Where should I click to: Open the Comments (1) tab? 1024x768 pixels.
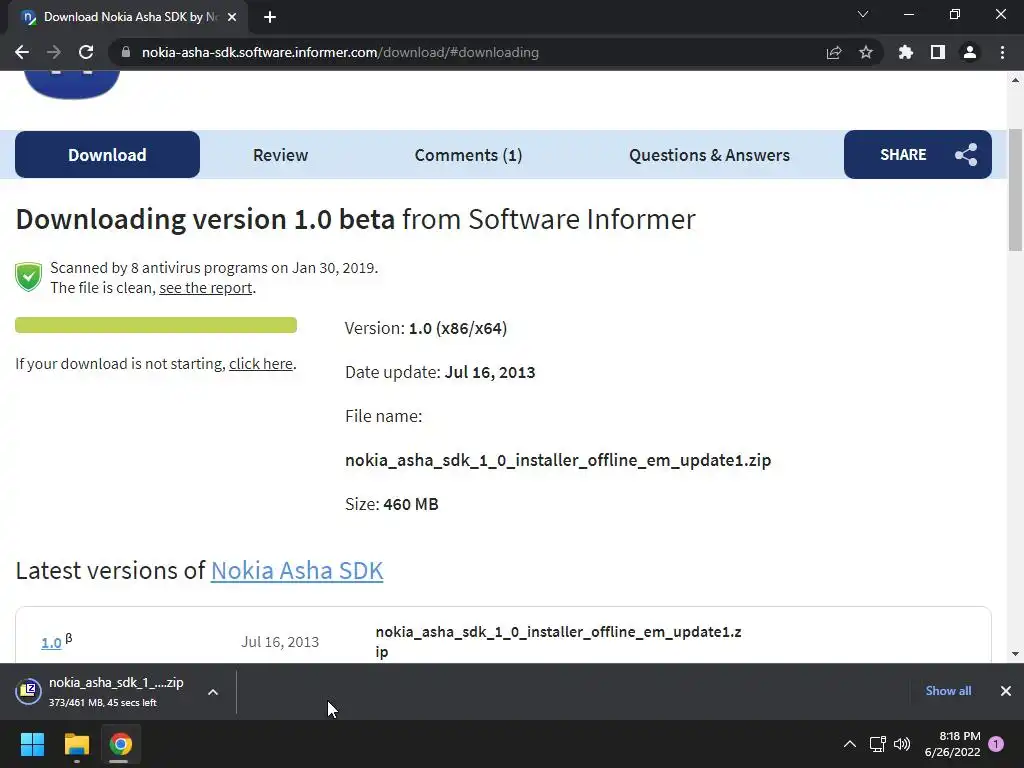tap(468, 155)
